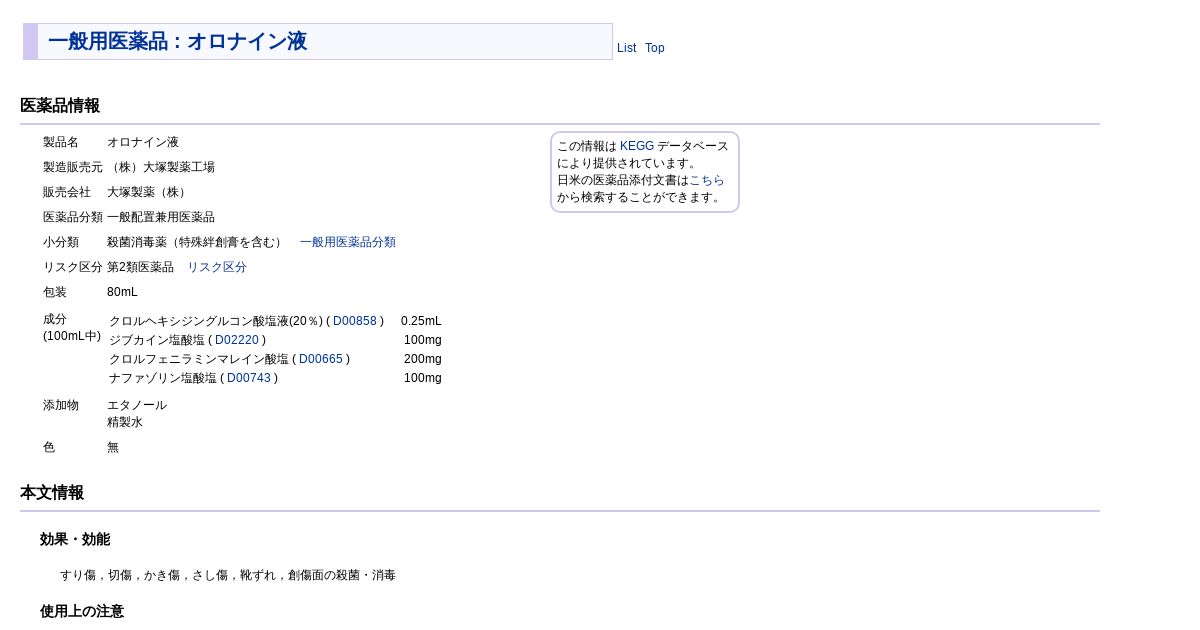Open the List link
The image size is (1200, 630).
(x=626, y=48)
